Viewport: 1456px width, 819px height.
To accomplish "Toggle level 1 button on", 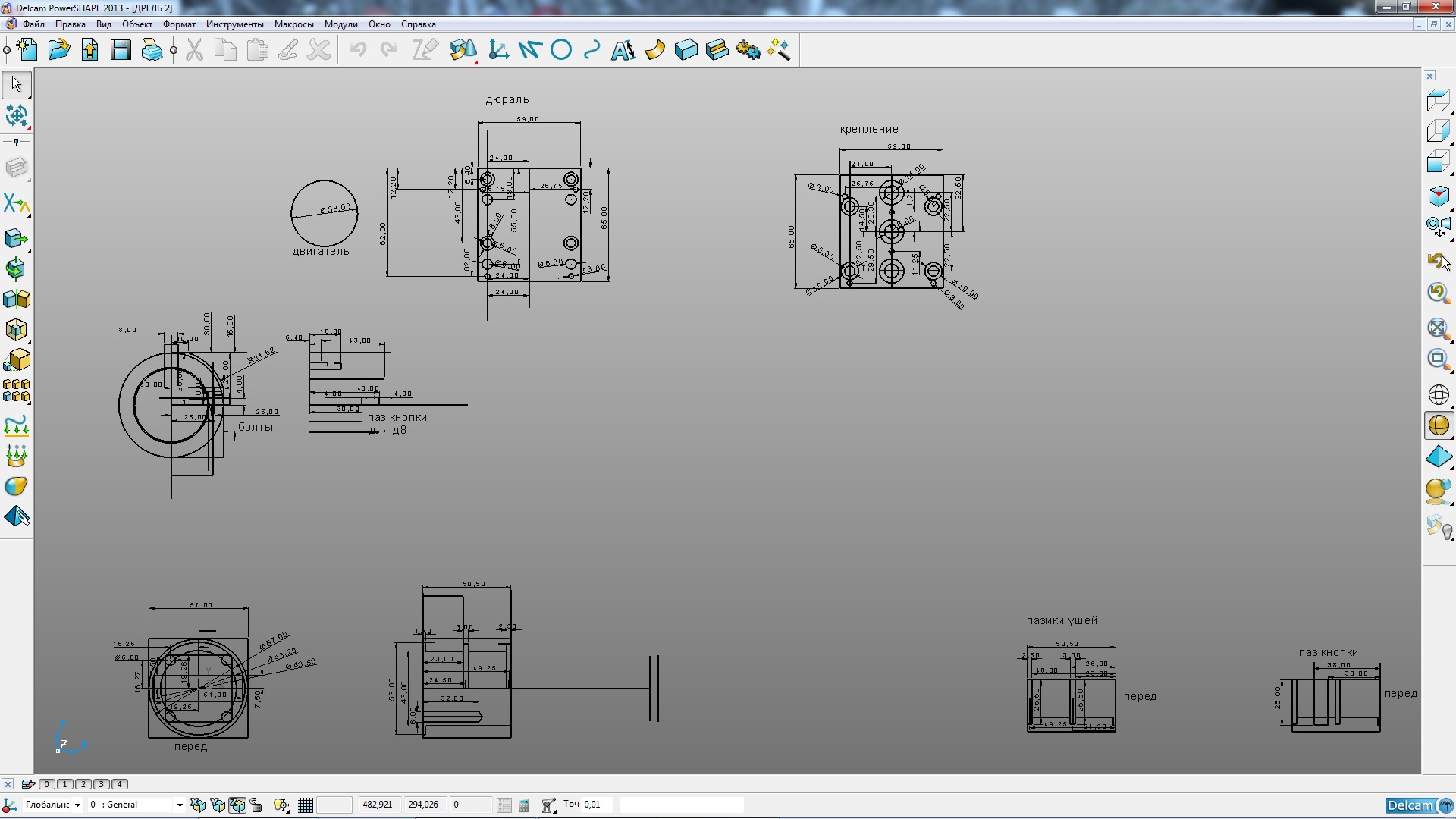I will [x=65, y=784].
